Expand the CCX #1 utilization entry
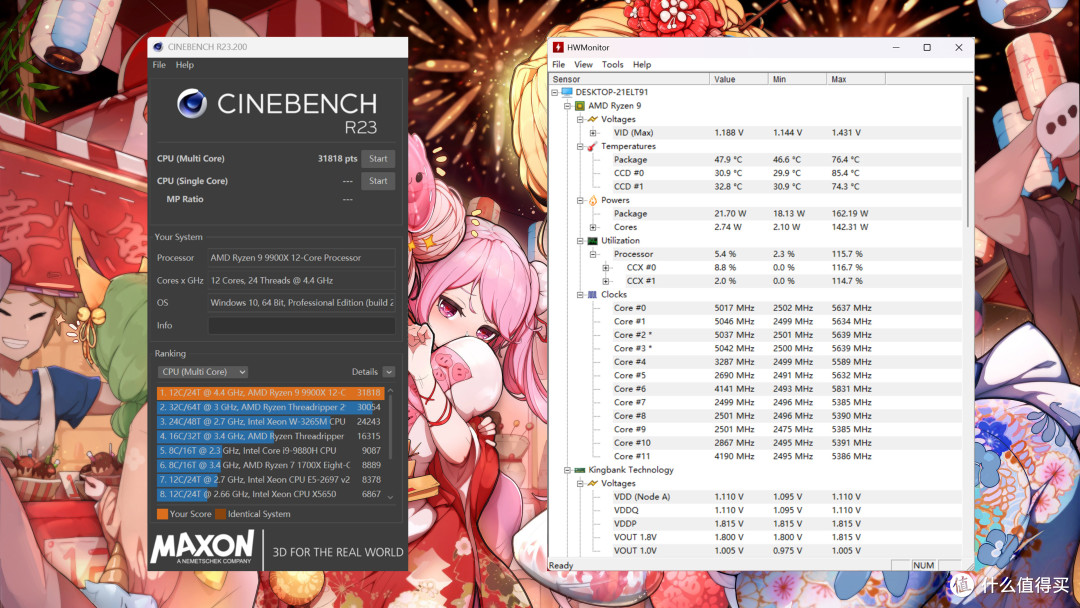This screenshot has height=608, width=1080. coord(605,281)
